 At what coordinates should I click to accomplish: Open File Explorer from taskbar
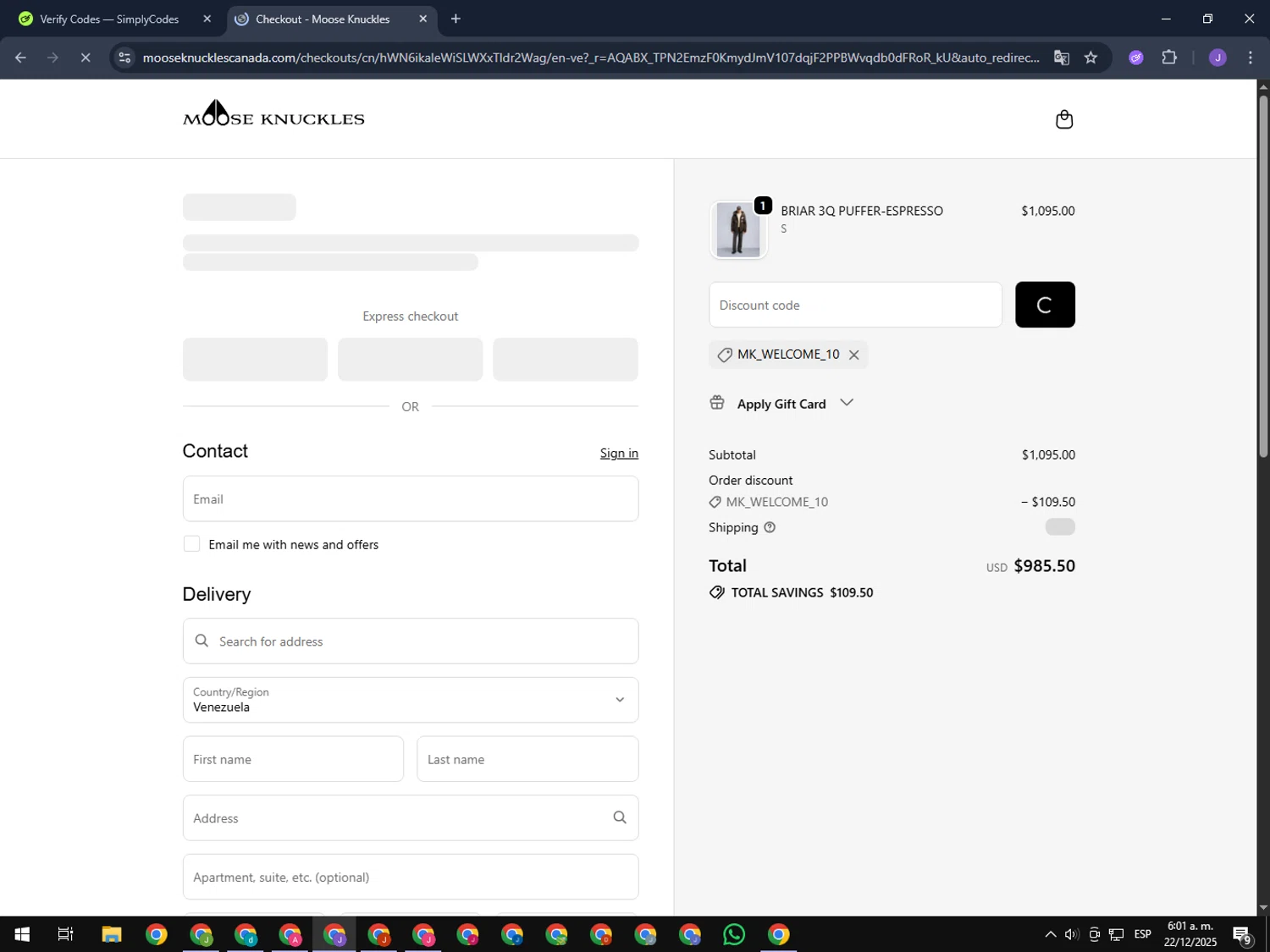(x=112, y=934)
